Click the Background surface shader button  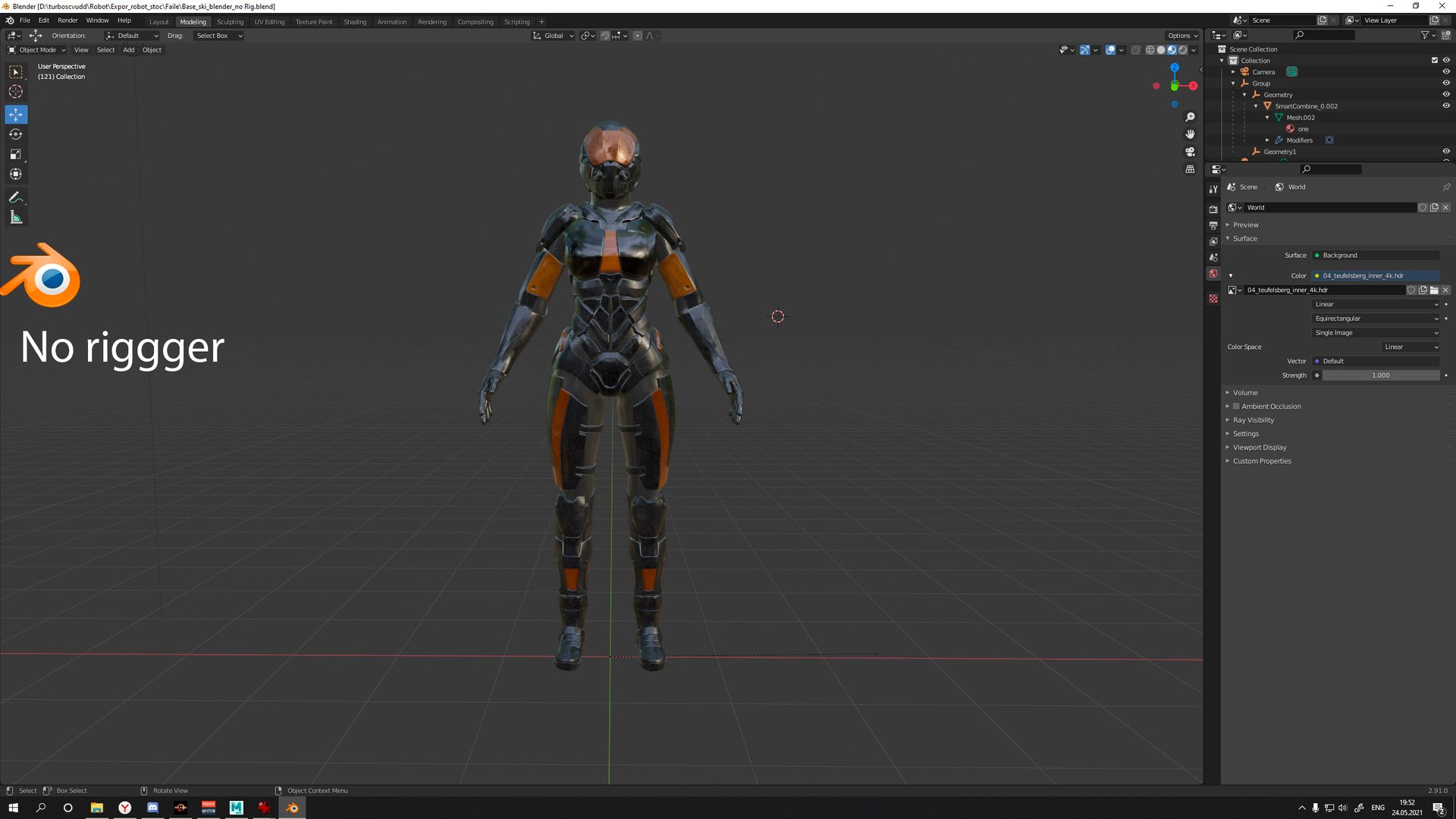[x=1375, y=256]
